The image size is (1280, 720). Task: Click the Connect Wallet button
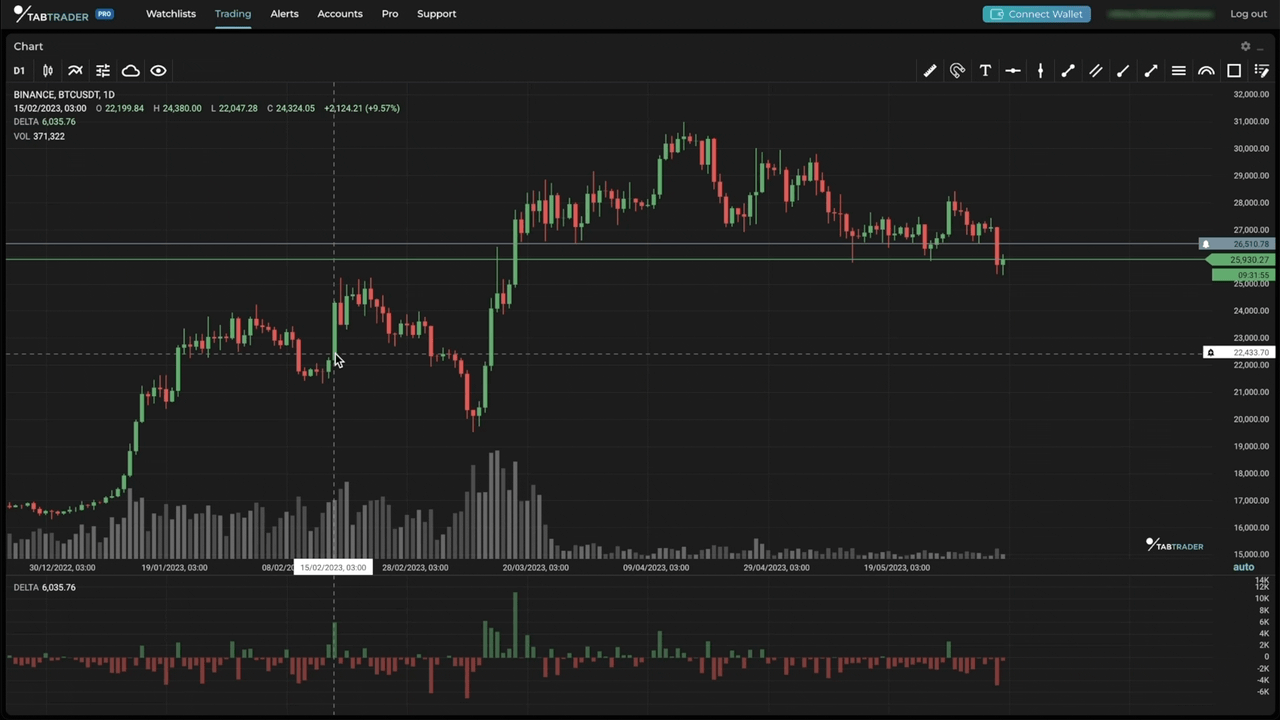pos(1036,13)
